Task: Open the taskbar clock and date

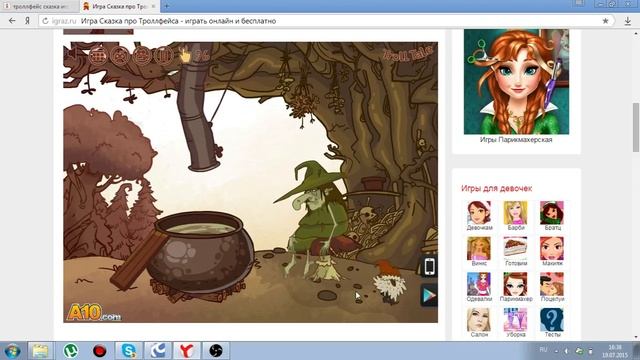Action: click(x=614, y=351)
